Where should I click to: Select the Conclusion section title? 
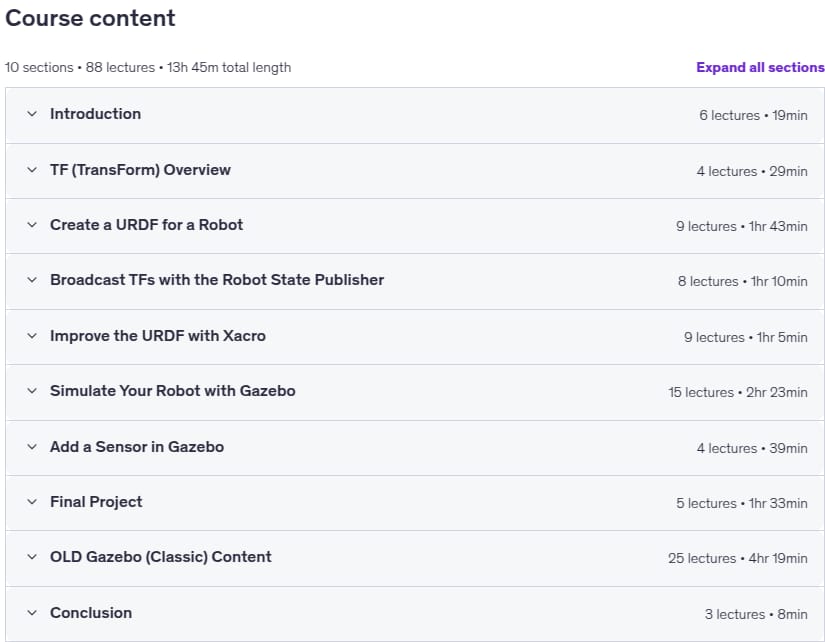click(91, 613)
